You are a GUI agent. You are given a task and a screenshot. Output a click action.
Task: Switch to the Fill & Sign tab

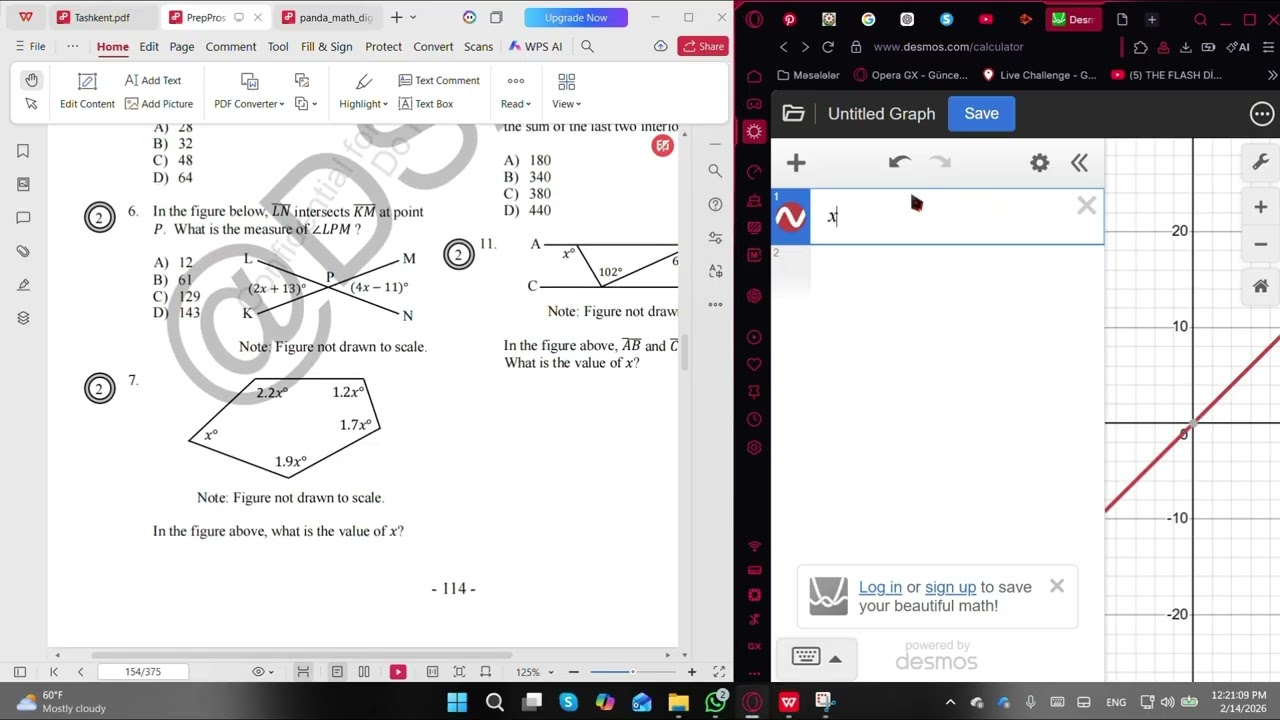coord(326,46)
